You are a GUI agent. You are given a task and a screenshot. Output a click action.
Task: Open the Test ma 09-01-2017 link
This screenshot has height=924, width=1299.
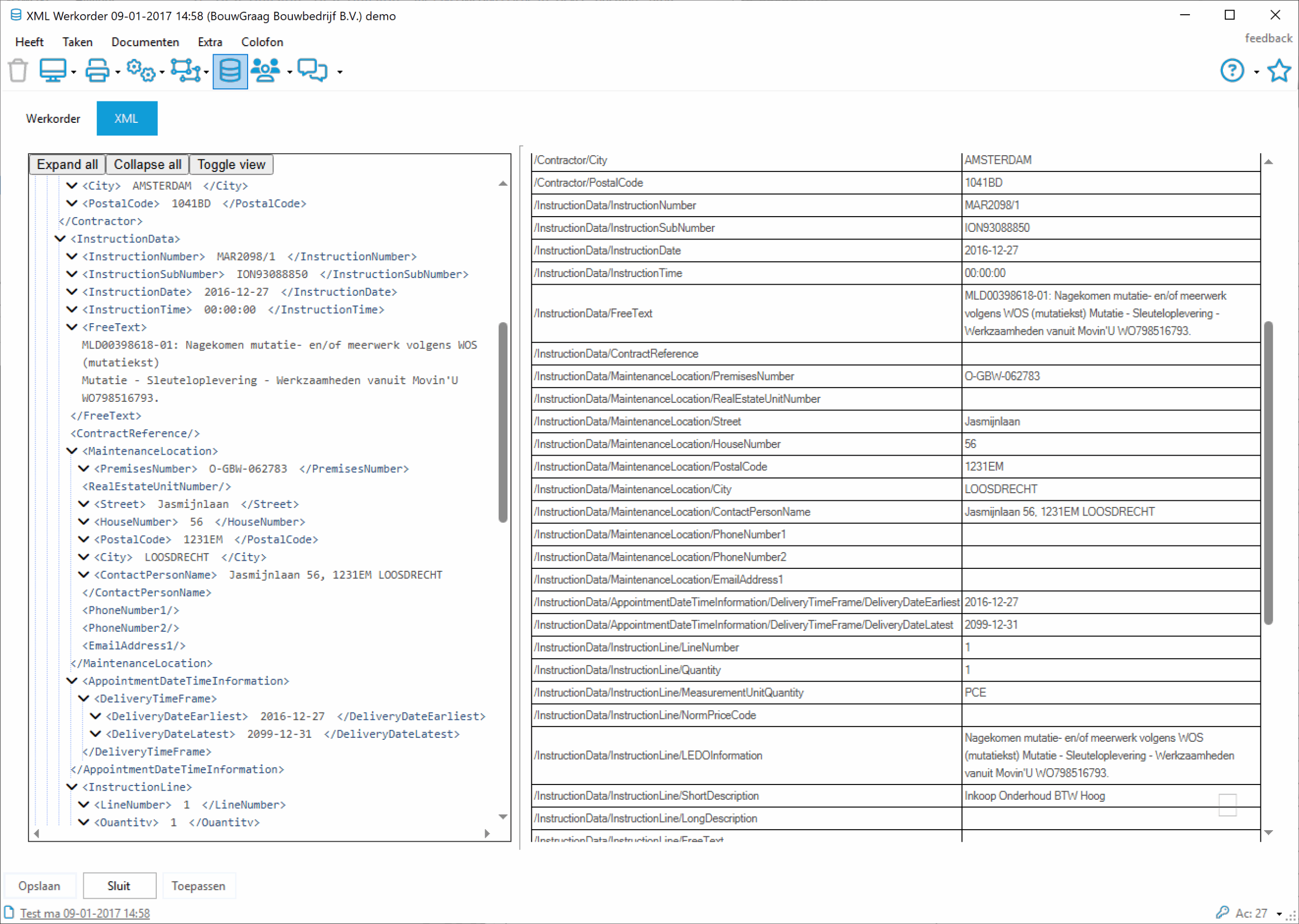pos(85,913)
